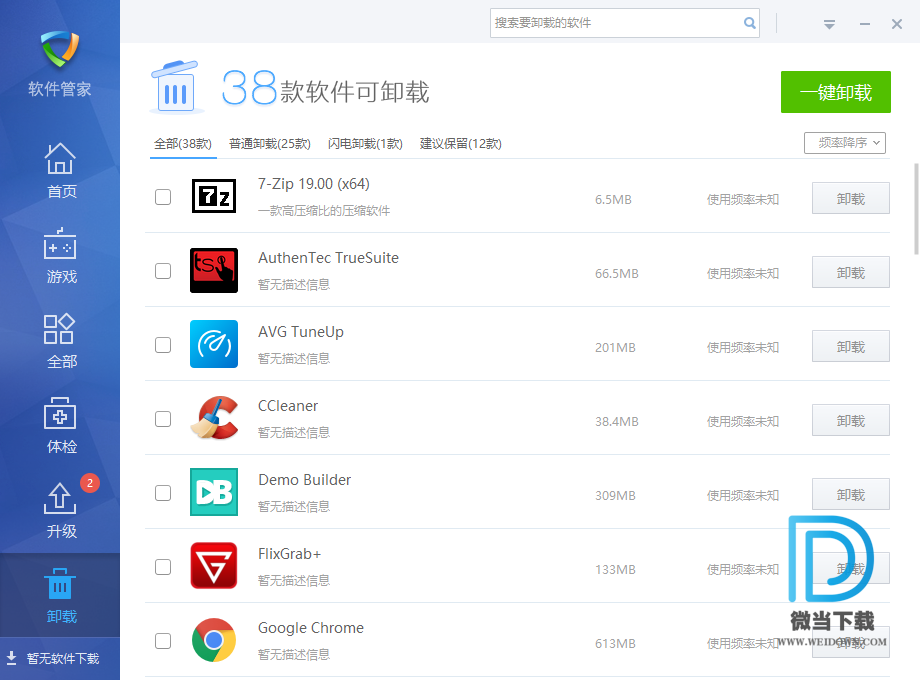Click the red upgrade notification badge

point(90,483)
